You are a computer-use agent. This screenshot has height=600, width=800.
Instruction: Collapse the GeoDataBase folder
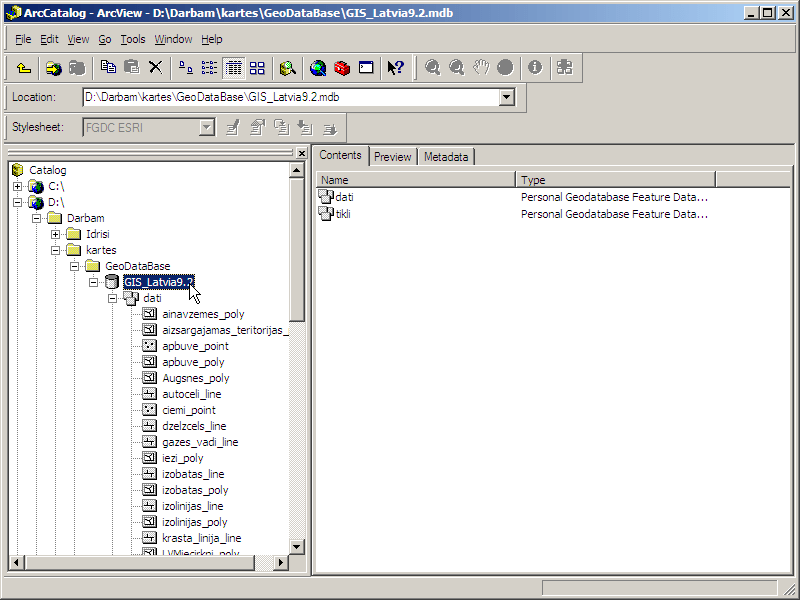point(74,266)
